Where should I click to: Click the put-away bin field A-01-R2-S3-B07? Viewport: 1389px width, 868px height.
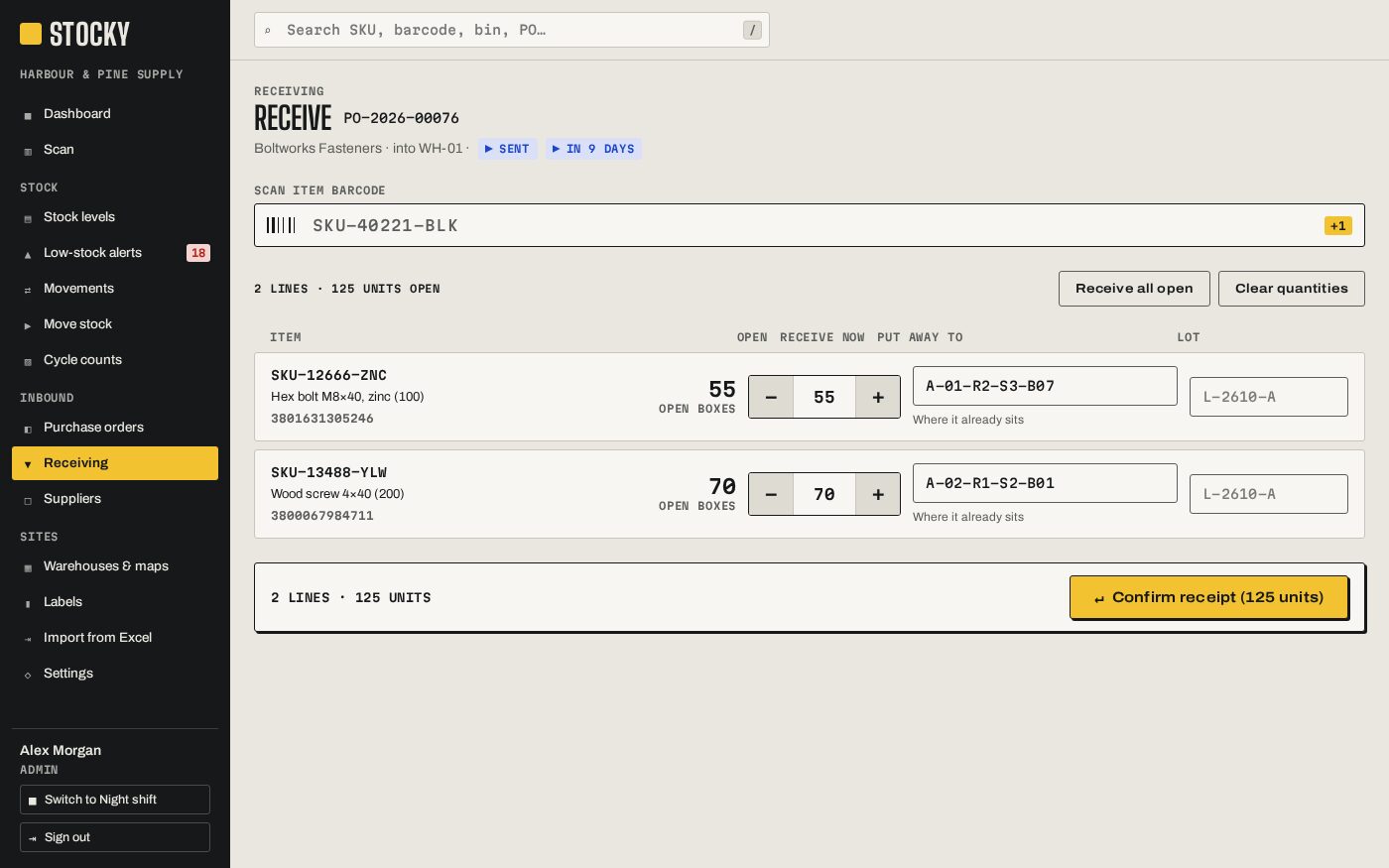click(1045, 386)
